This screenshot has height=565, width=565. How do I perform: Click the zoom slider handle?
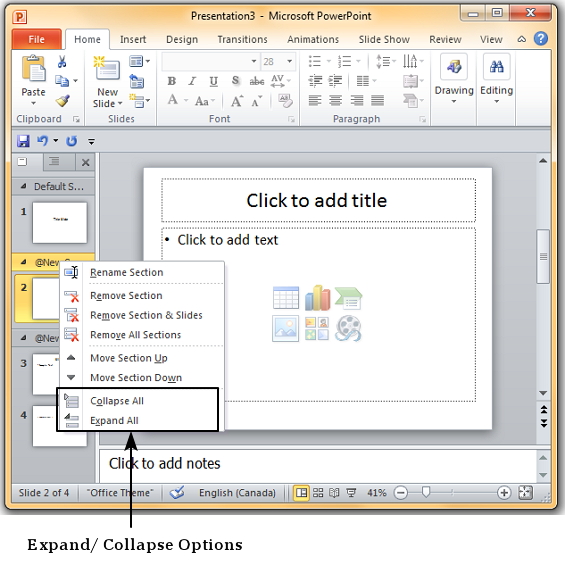[x=426, y=492]
